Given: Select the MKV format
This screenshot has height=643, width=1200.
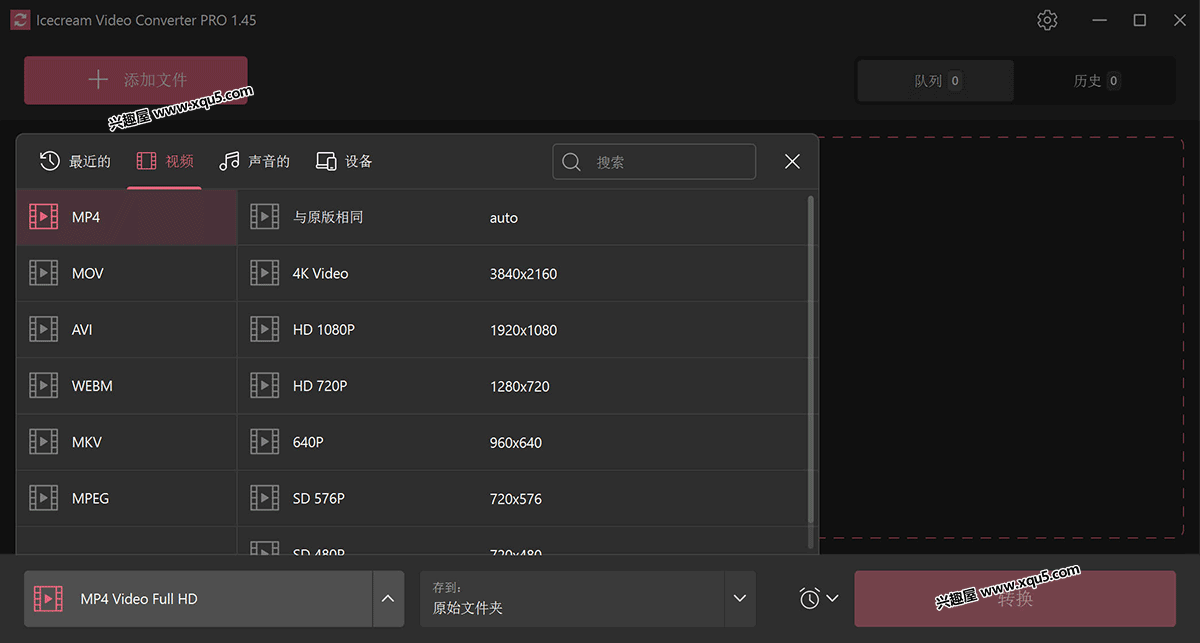Looking at the screenshot, I should coord(127,442).
